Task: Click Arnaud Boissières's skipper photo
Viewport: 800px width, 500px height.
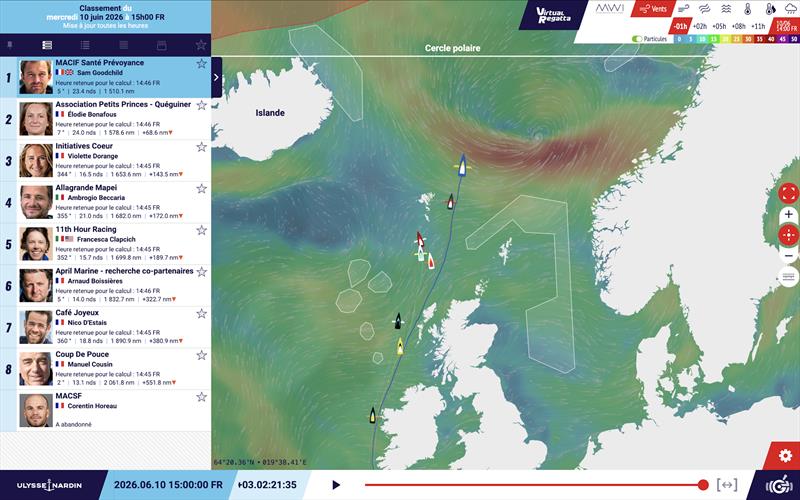Action: click(x=36, y=286)
